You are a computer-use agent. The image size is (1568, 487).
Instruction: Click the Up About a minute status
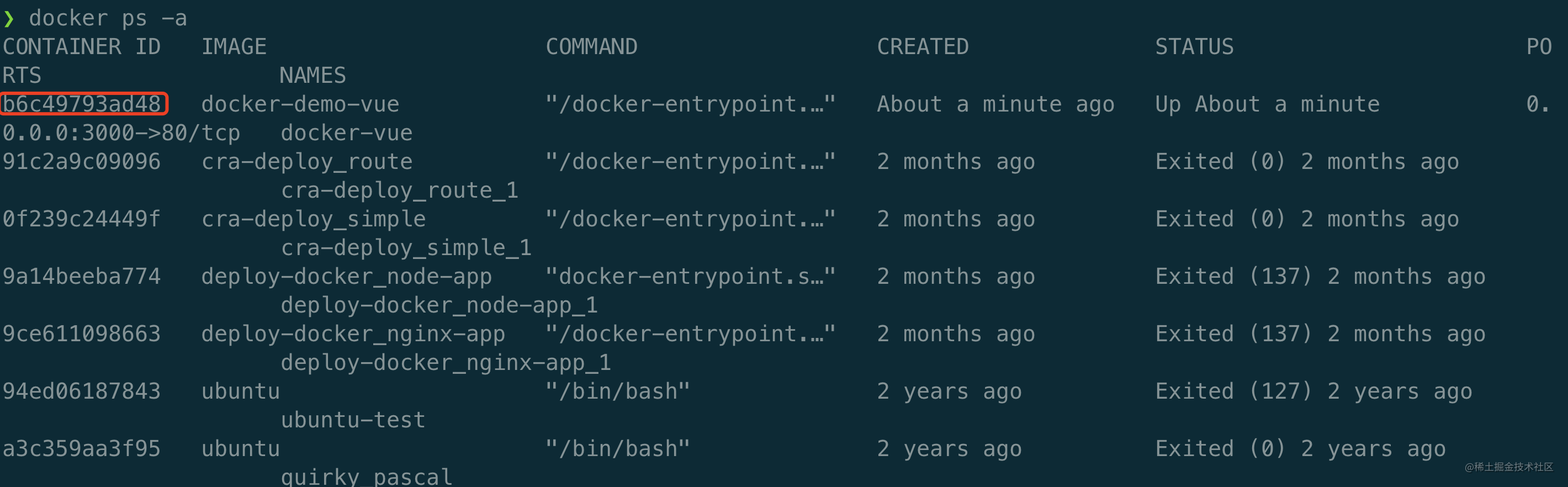[x=1267, y=104]
